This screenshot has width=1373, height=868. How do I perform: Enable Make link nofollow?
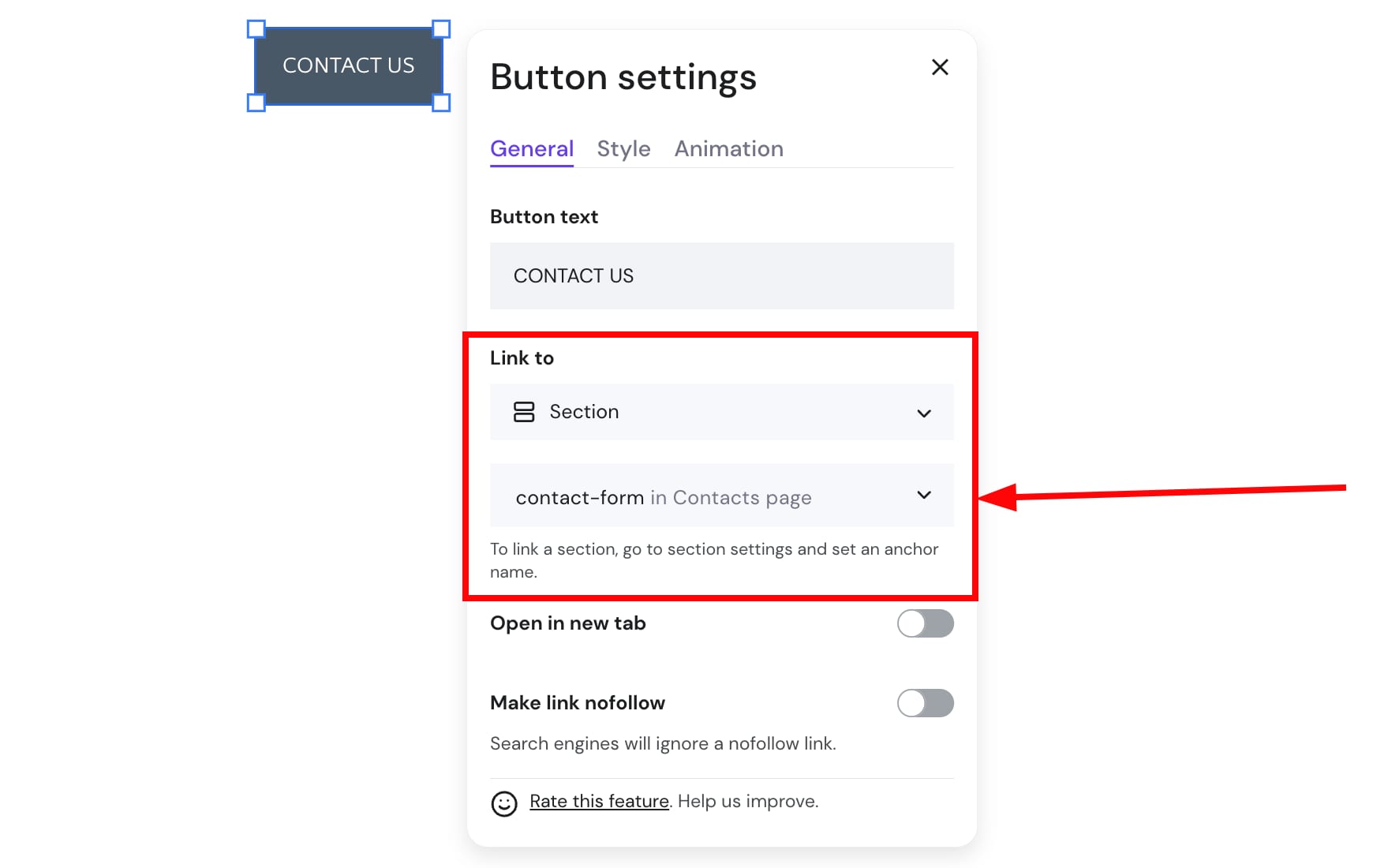925,703
